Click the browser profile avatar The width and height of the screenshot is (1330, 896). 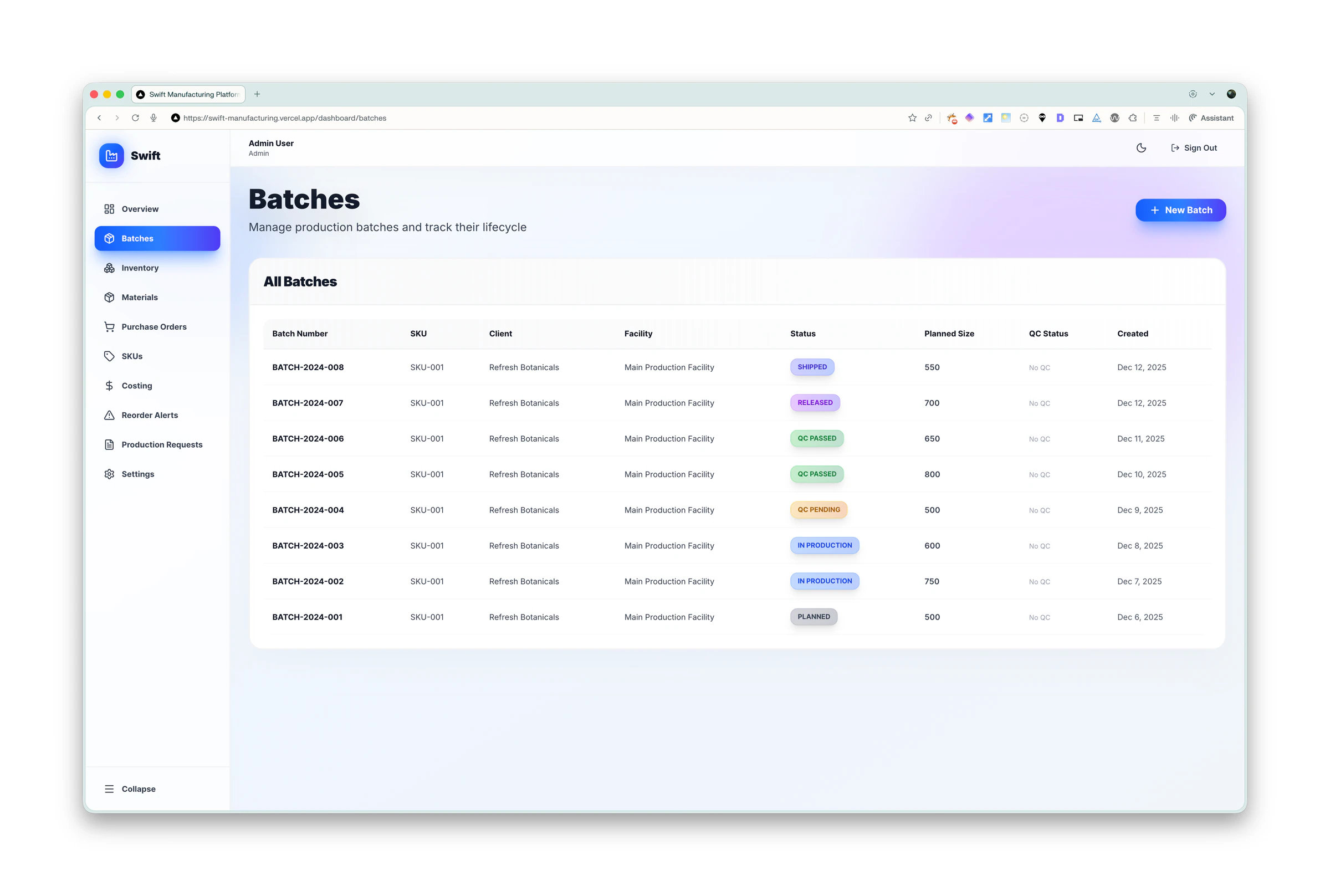tap(1231, 94)
